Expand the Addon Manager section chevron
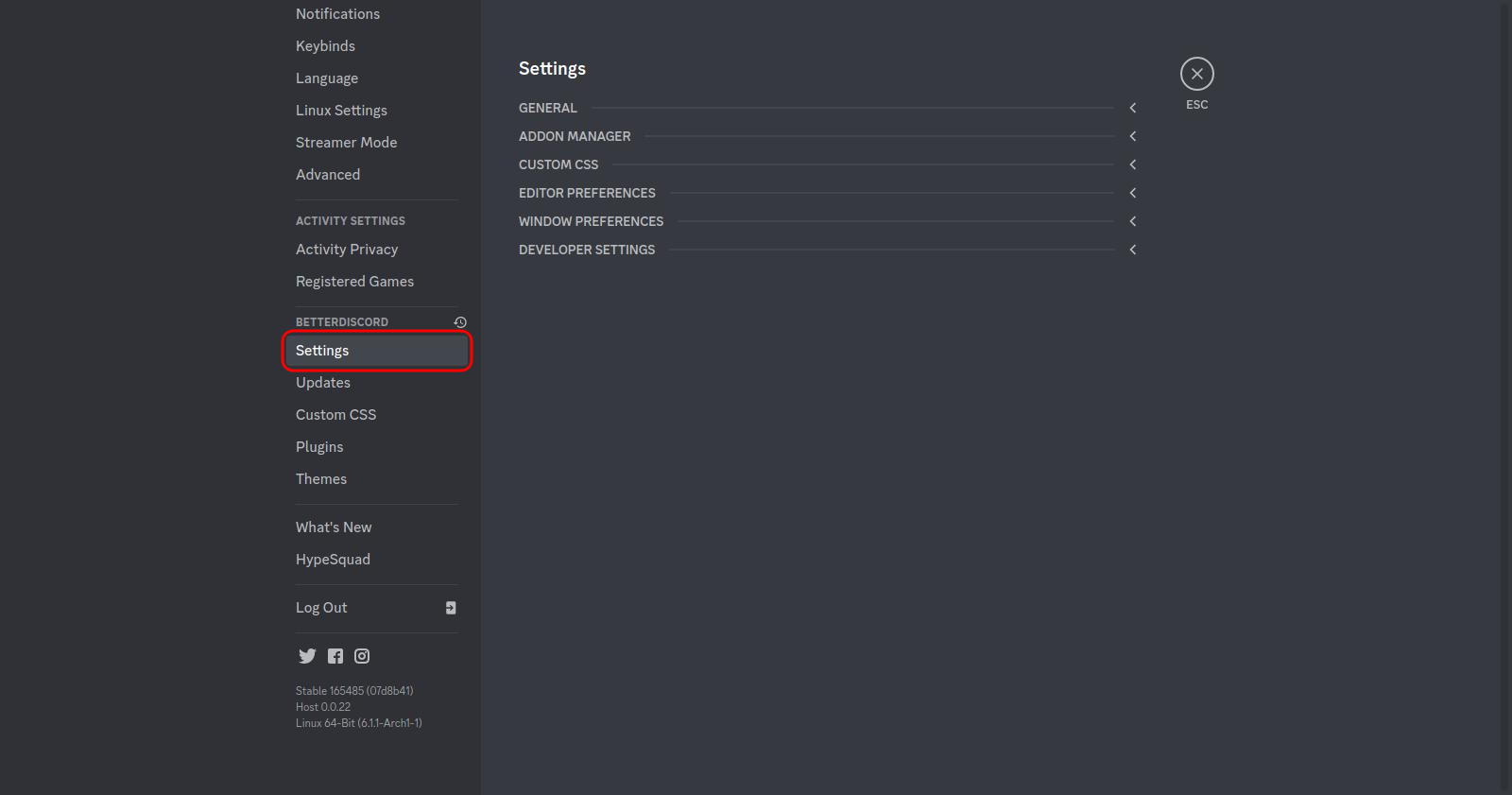 tap(1132, 136)
